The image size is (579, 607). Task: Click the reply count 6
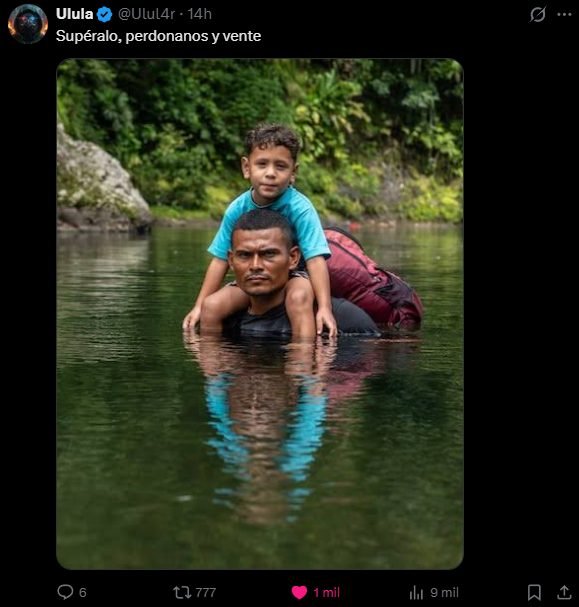point(82,592)
